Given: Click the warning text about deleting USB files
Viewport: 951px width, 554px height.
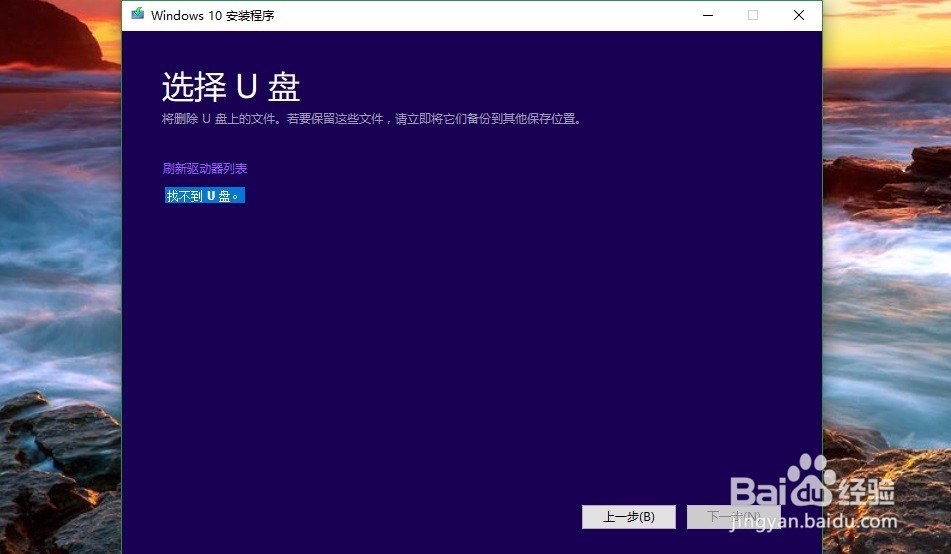Looking at the screenshot, I should [x=372, y=119].
